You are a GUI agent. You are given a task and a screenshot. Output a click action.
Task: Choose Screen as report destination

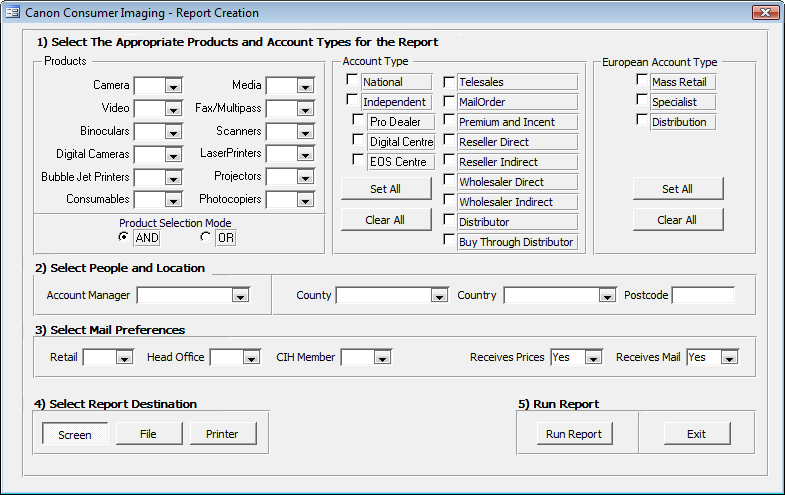point(75,434)
